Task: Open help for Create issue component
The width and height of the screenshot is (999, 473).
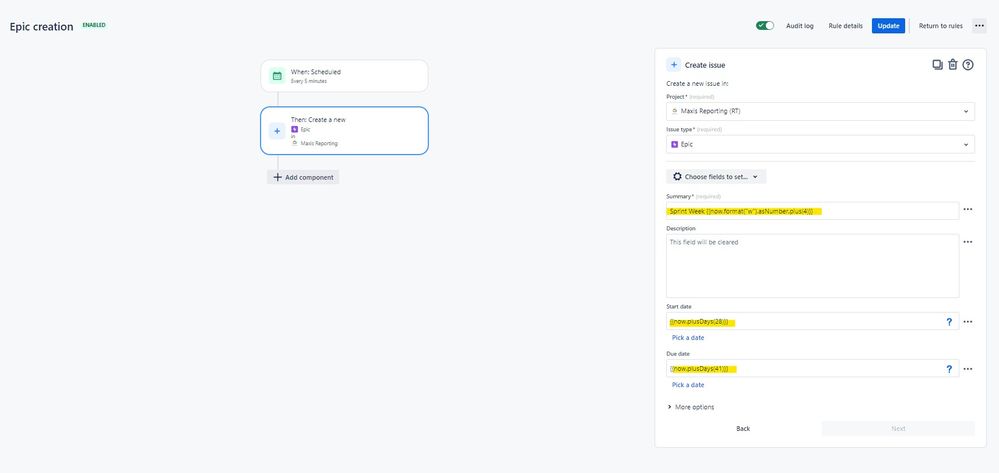Action: tap(968, 64)
